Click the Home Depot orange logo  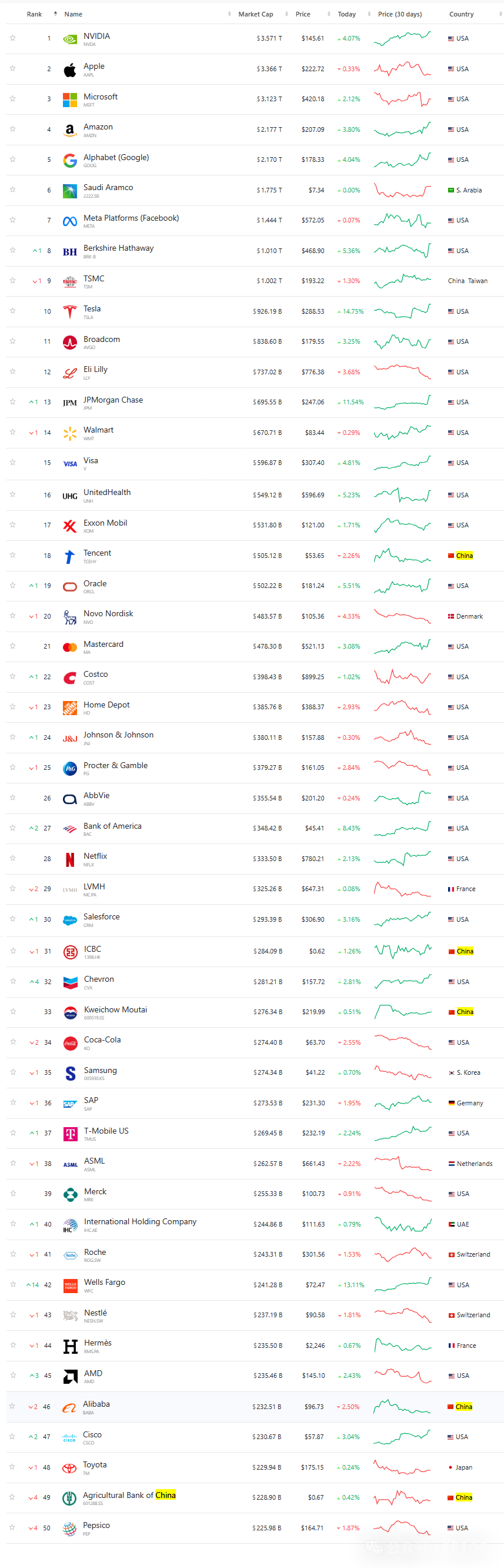tap(70, 708)
